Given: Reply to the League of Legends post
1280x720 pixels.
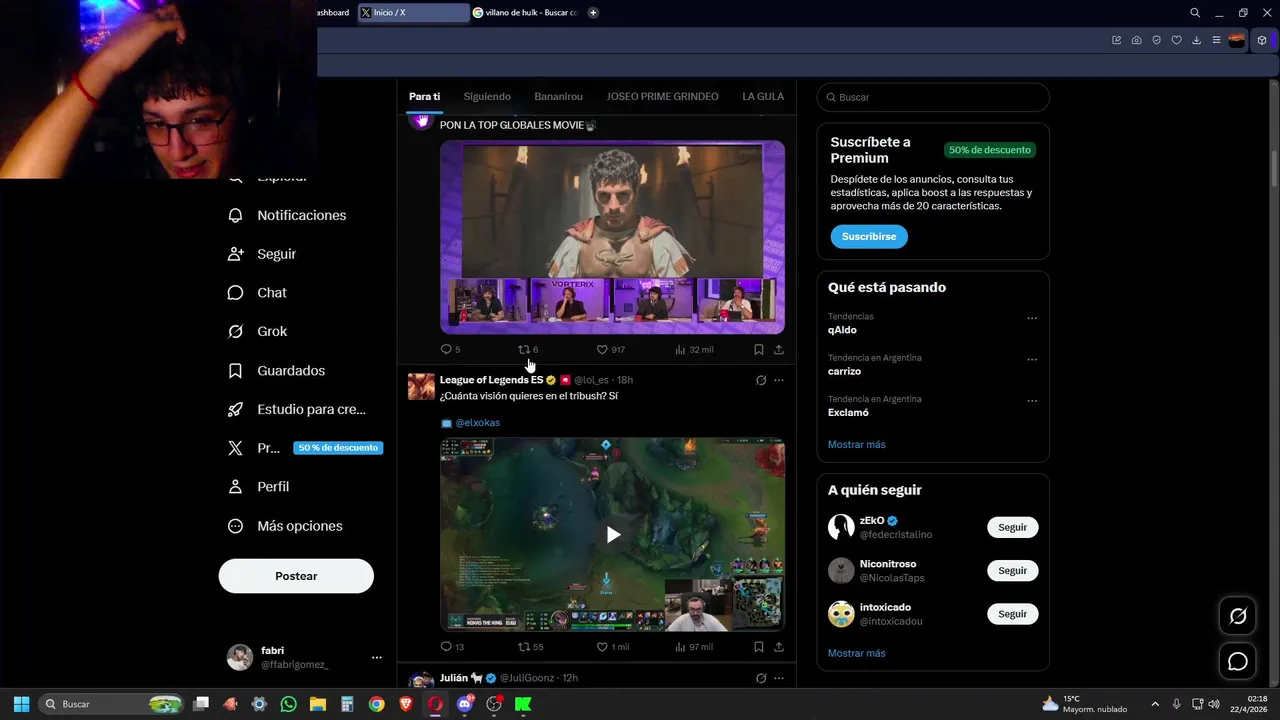Looking at the screenshot, I should [x=452, y=647].
